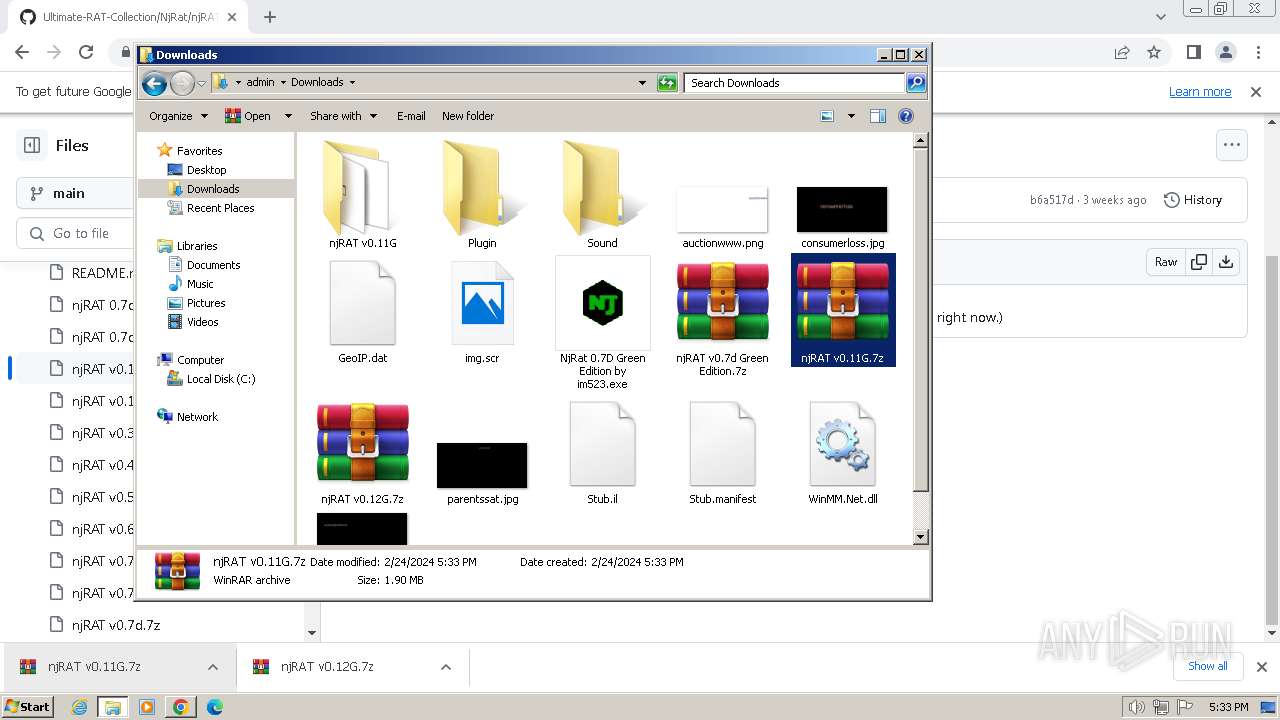
Task: Select Network in navigation pane
Action: pos(197,417)
